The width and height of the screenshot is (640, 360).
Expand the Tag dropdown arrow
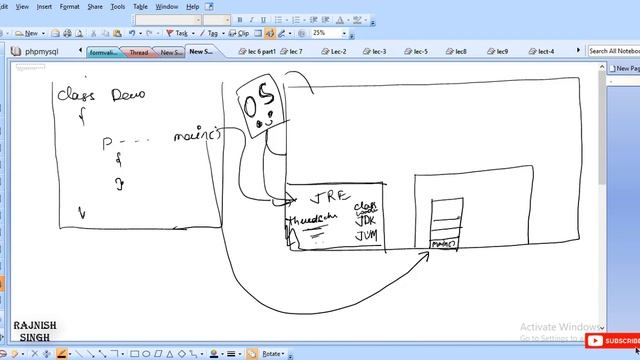[x=223, y=33]
